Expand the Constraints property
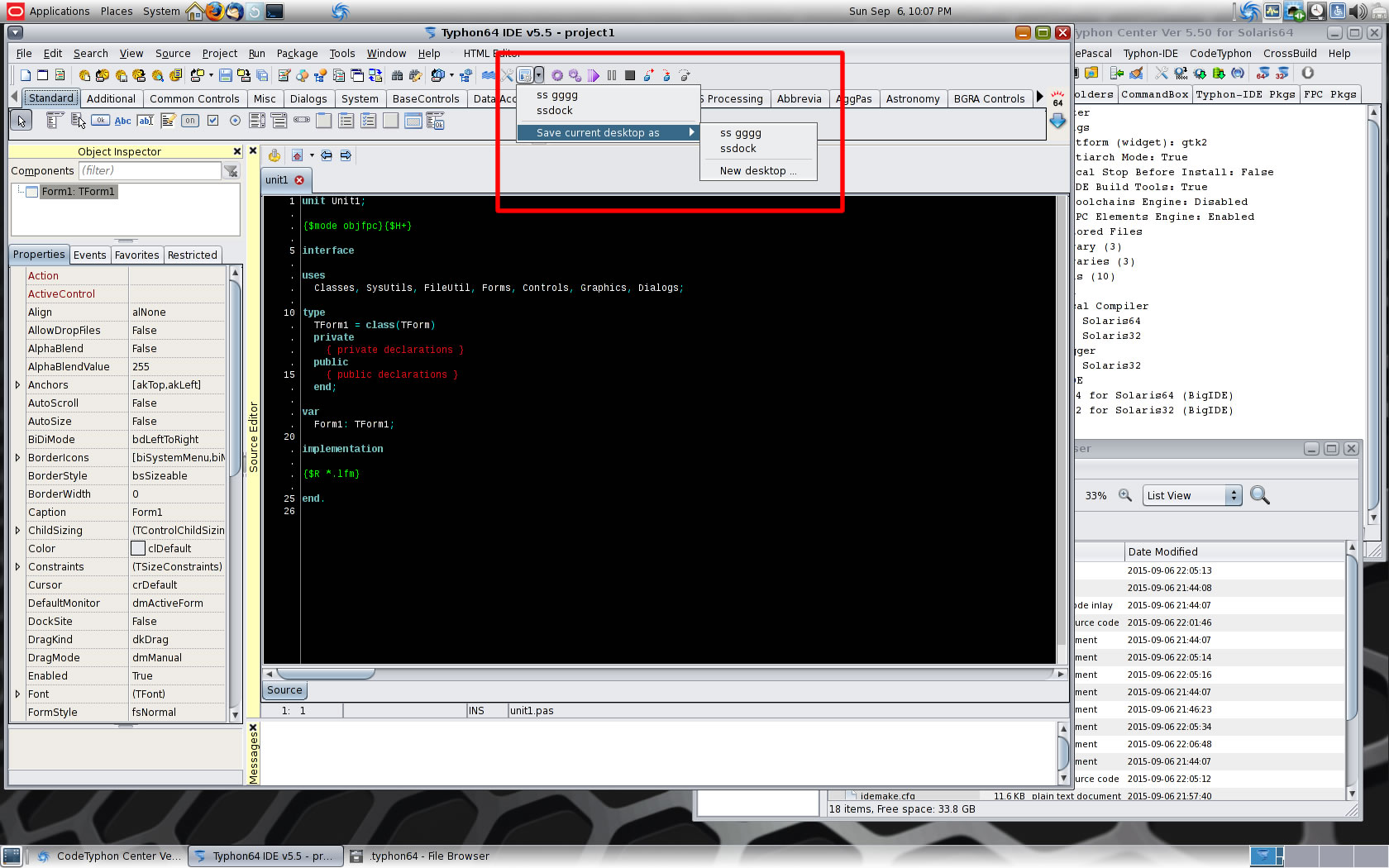This screenshot has height=868, width=1389. tap(17, 566)
